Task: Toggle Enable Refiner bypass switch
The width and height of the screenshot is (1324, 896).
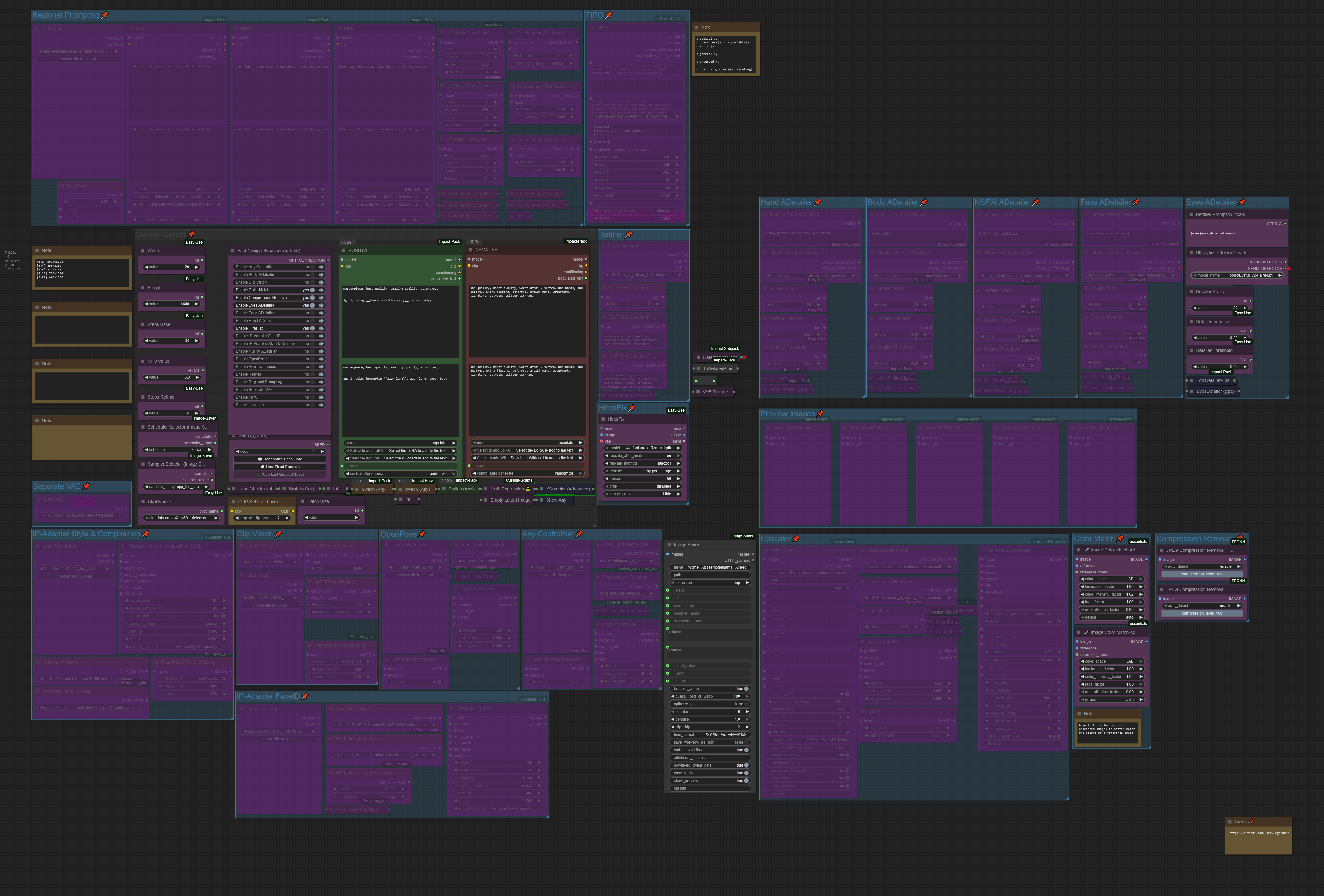Action: pyautogui.click(x=312, y=374)
